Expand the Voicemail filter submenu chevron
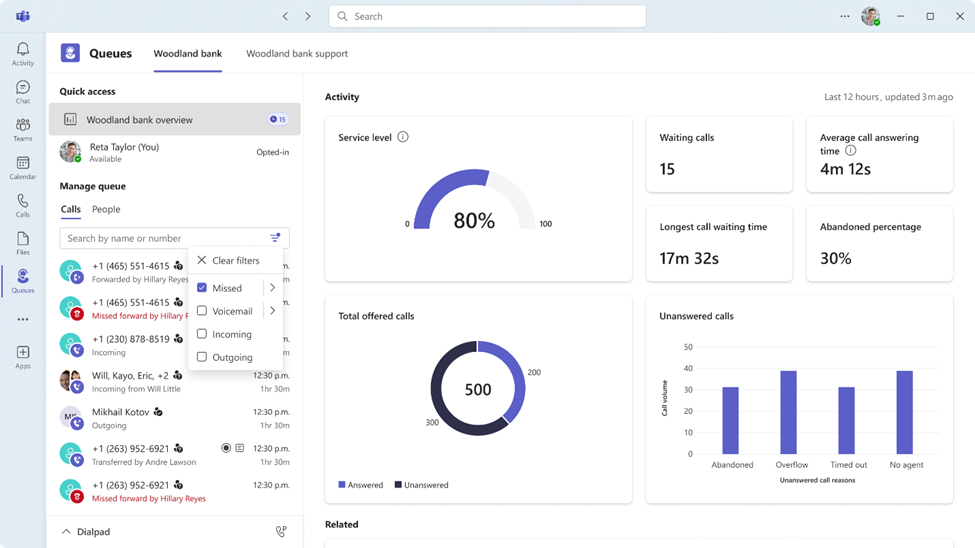Image resolution: width=975 pixels, height=548 pixels. 272,310
